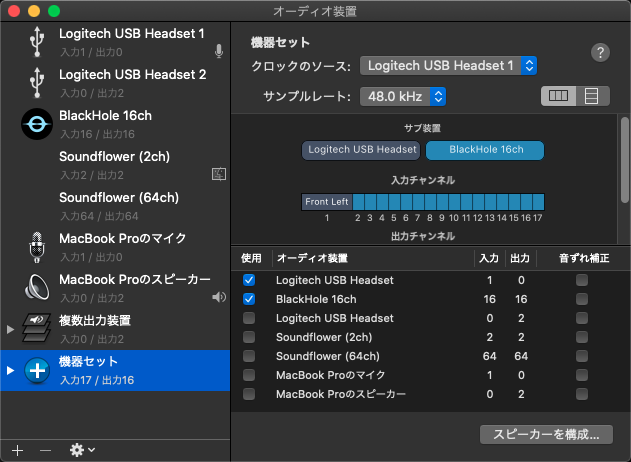Click the right-side vertical scrollbar
This screenshot has height=462, width=631.
[x=625, y=160]
